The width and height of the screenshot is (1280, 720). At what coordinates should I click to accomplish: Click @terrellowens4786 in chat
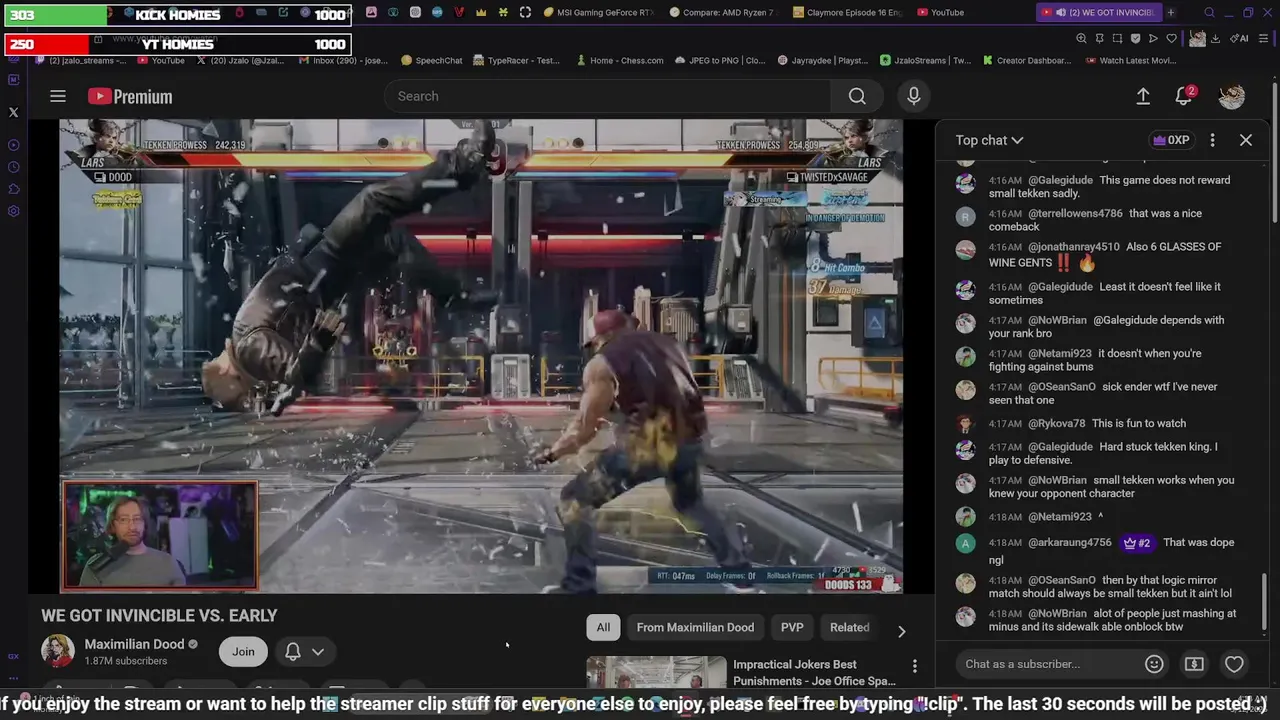1075,213
